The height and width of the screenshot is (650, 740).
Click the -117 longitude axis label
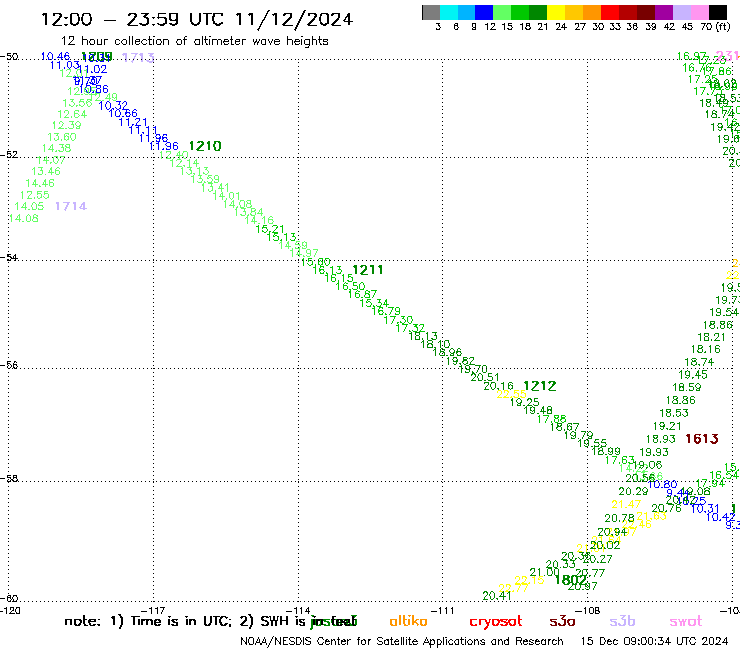pos(153,610)
